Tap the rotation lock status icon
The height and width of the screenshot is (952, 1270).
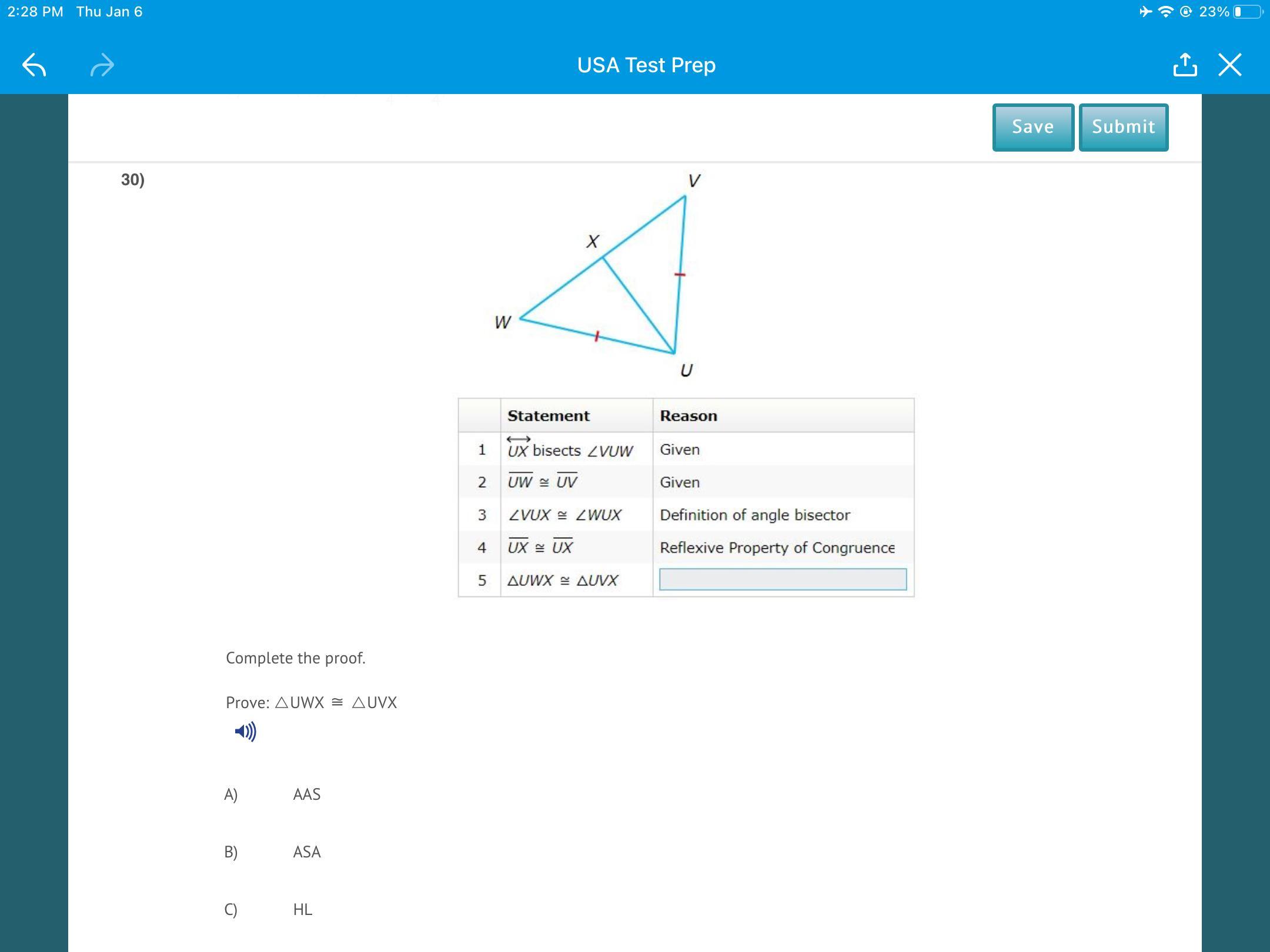[1186, 12]
